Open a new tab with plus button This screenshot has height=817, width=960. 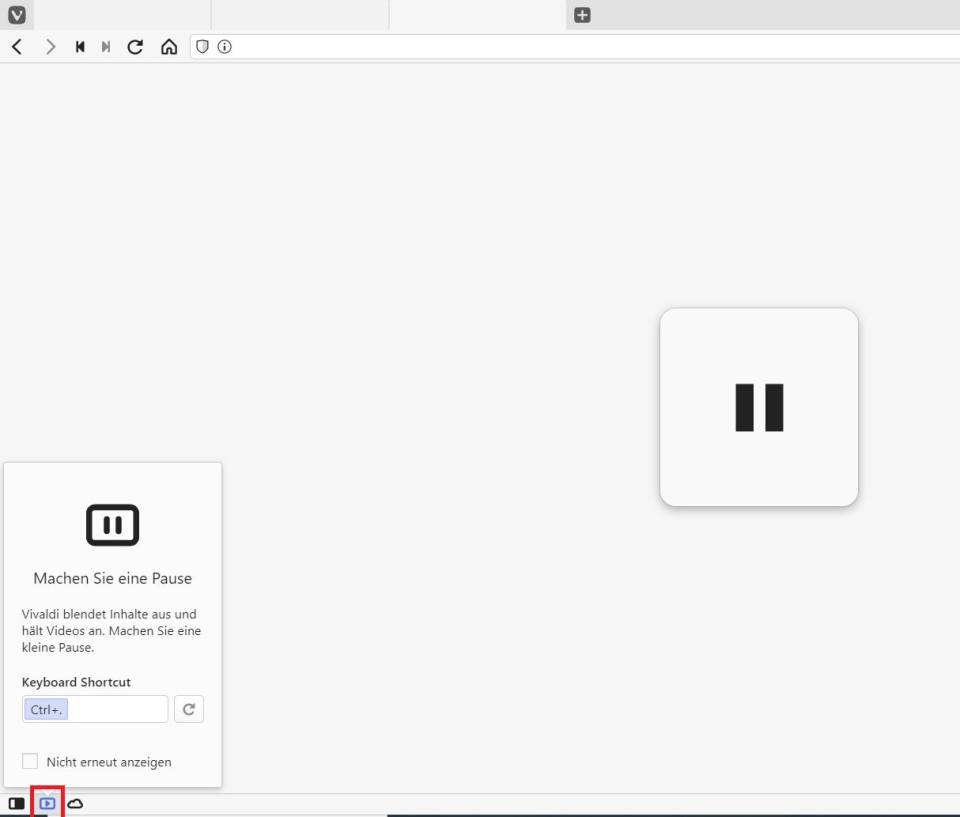[582, 15]
